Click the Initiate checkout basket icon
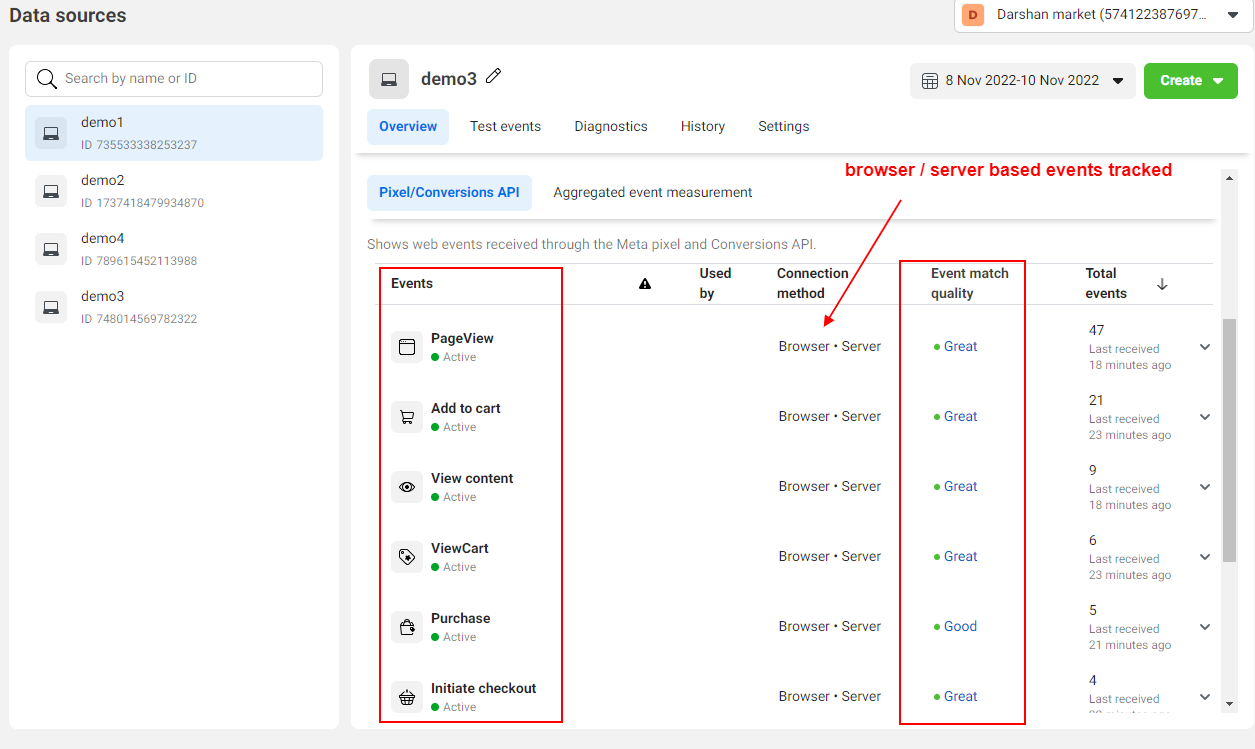 (x=407, y=697)
